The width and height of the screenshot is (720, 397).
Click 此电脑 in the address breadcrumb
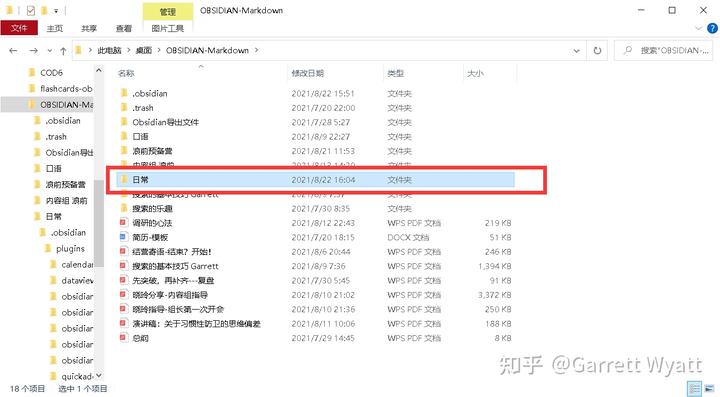(x=109, y=50)
